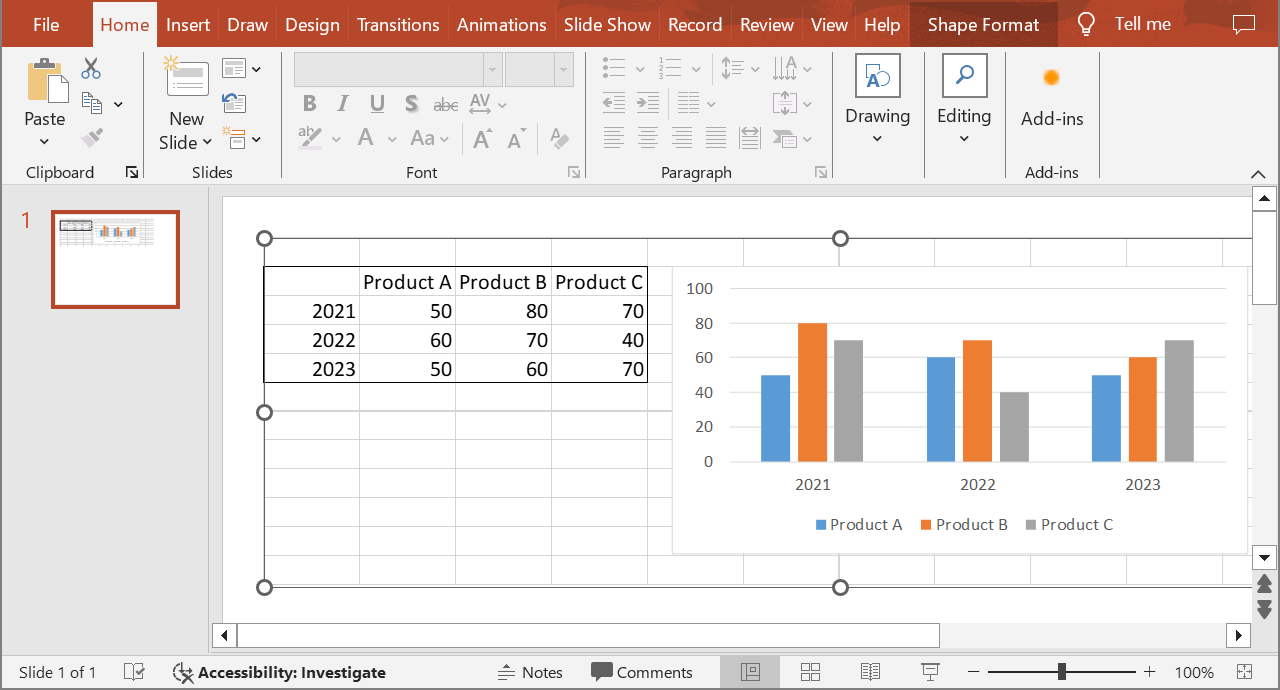Toggle the Notes pane
This screenshot has width=1280, height=690.
point(530,672)
